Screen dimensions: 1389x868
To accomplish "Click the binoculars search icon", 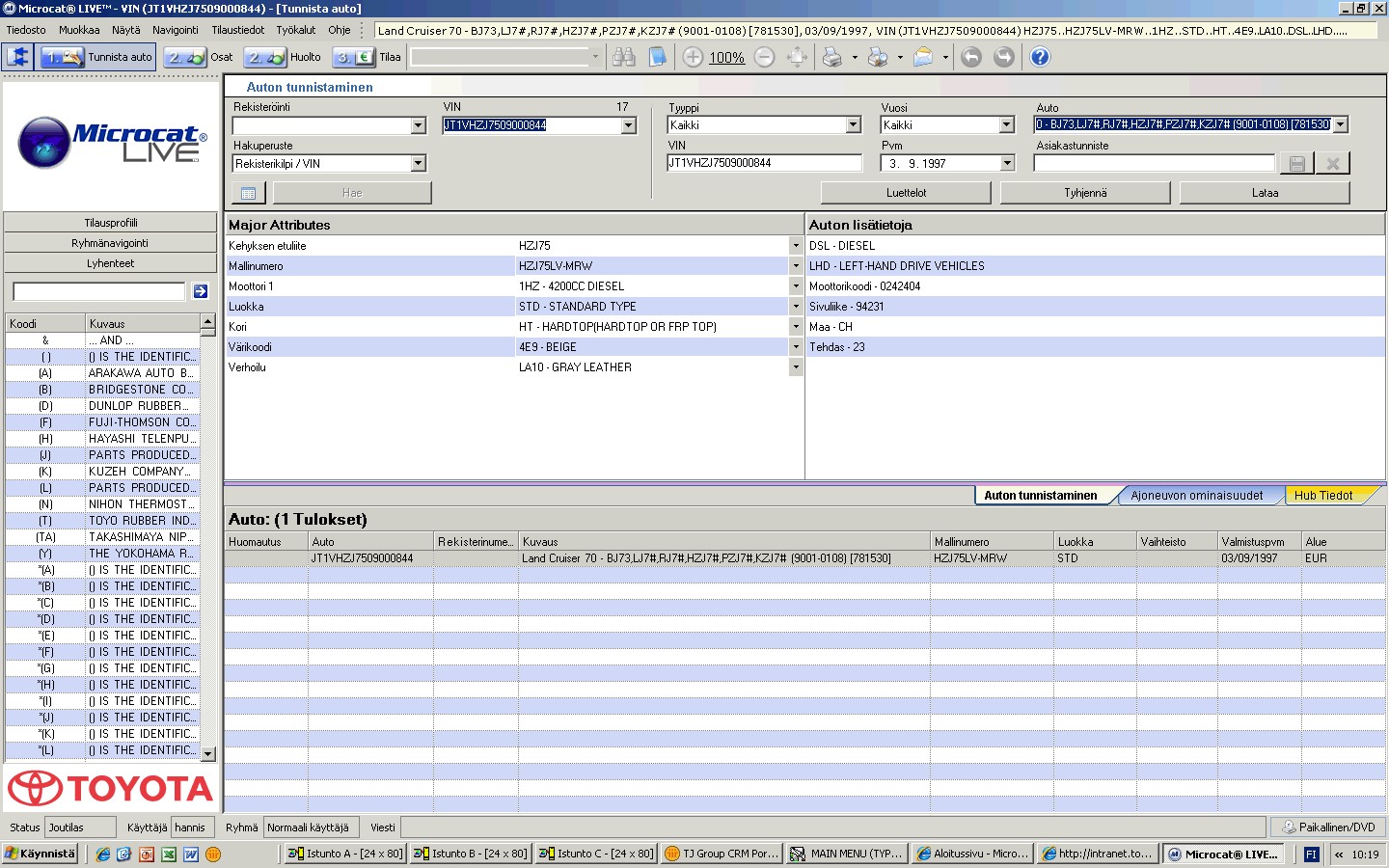I will coord(624,57).
